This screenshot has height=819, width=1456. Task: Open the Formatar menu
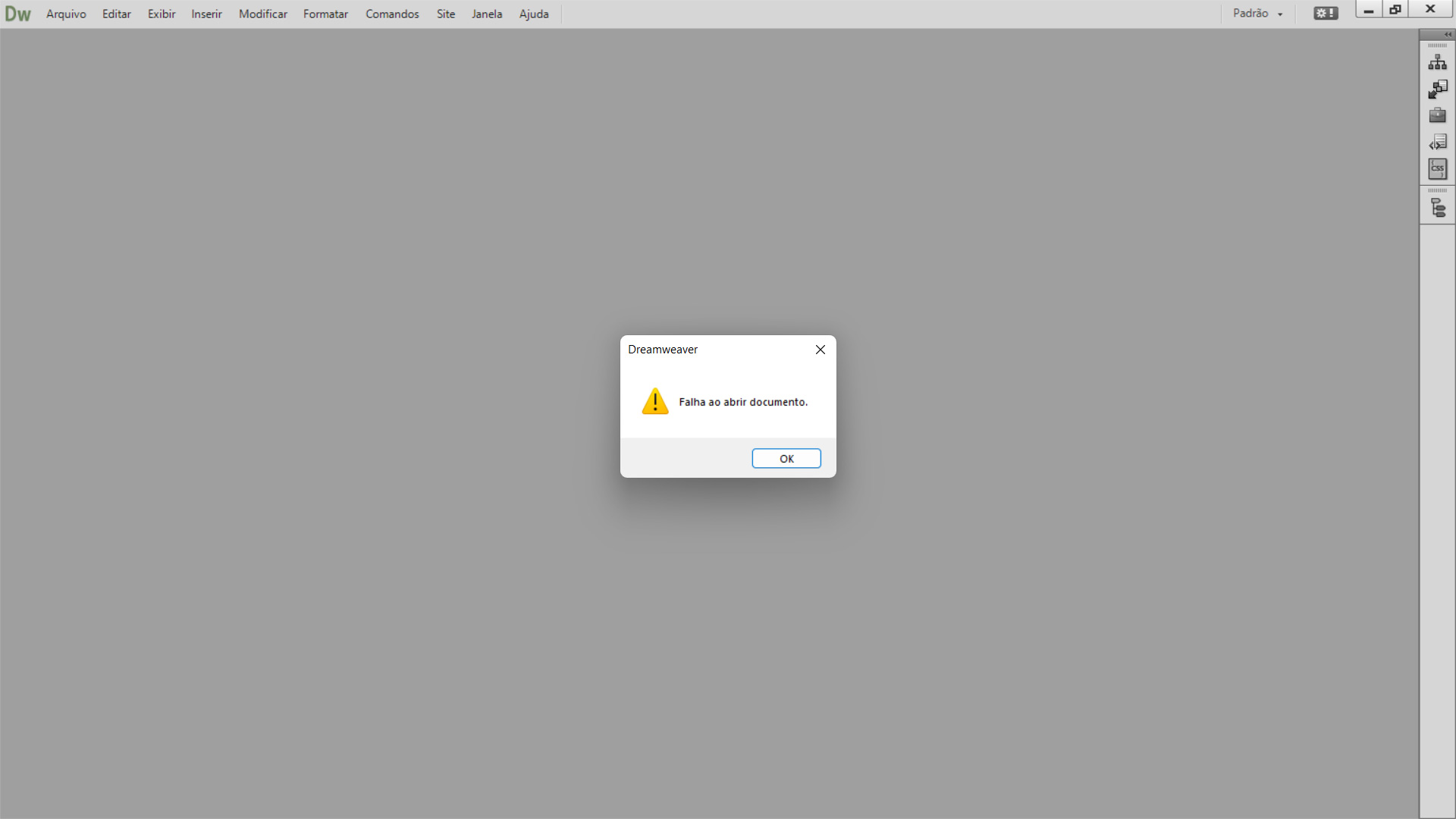click(x=325, y=14)
